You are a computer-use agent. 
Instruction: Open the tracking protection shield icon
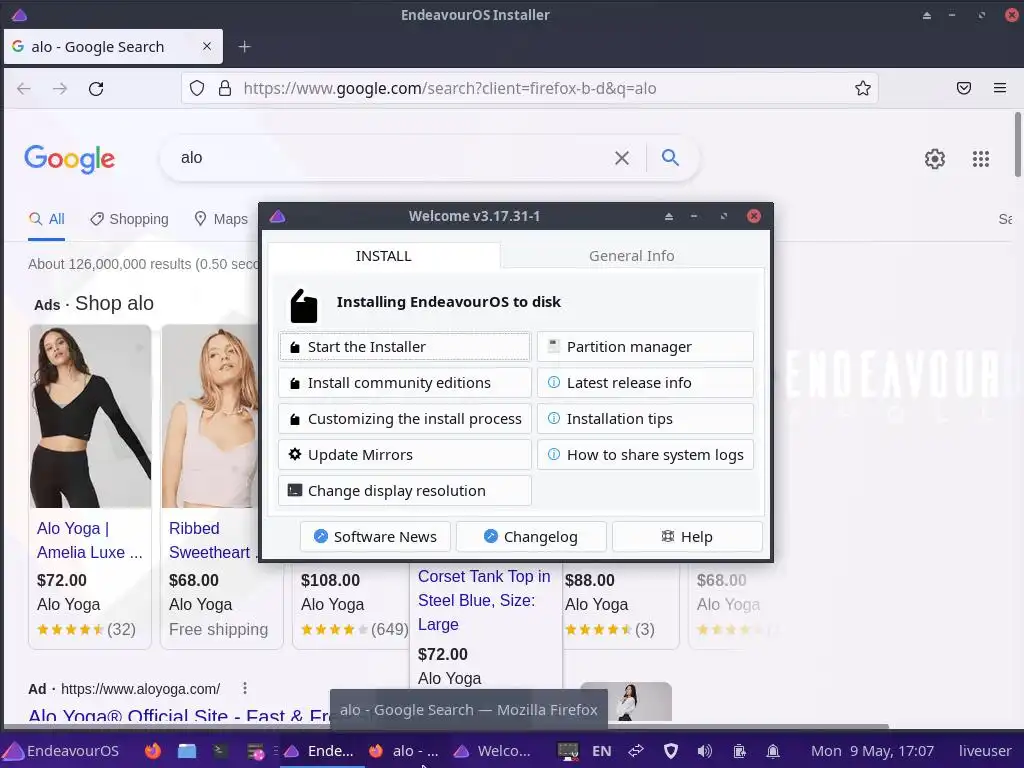tap(197, 88)
